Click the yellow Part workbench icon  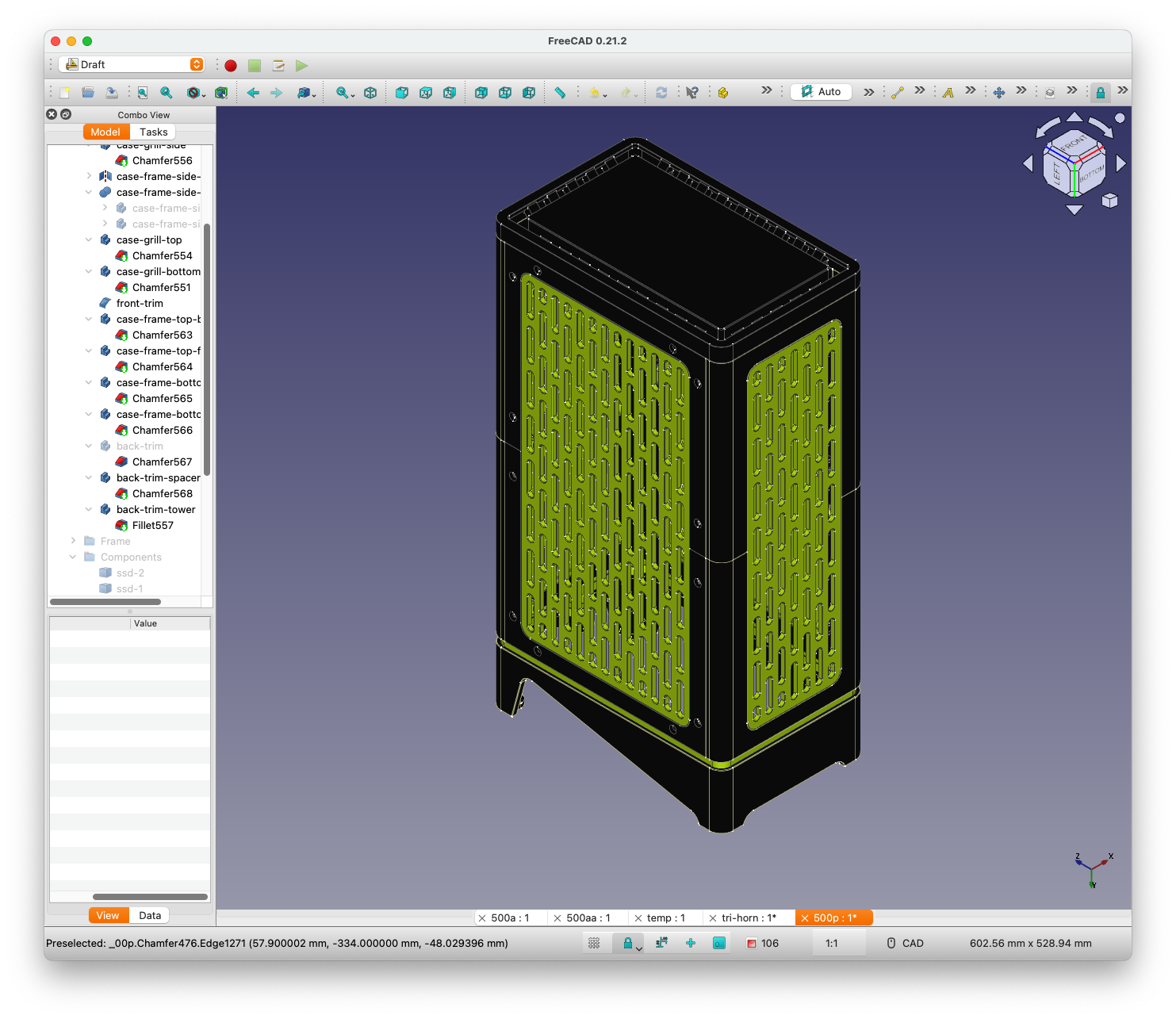[723, 93]
